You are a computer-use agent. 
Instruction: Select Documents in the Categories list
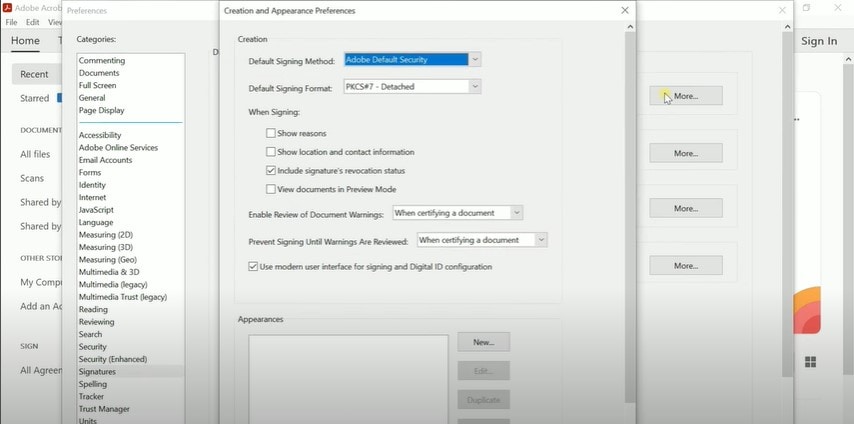(x=99, y=73)
